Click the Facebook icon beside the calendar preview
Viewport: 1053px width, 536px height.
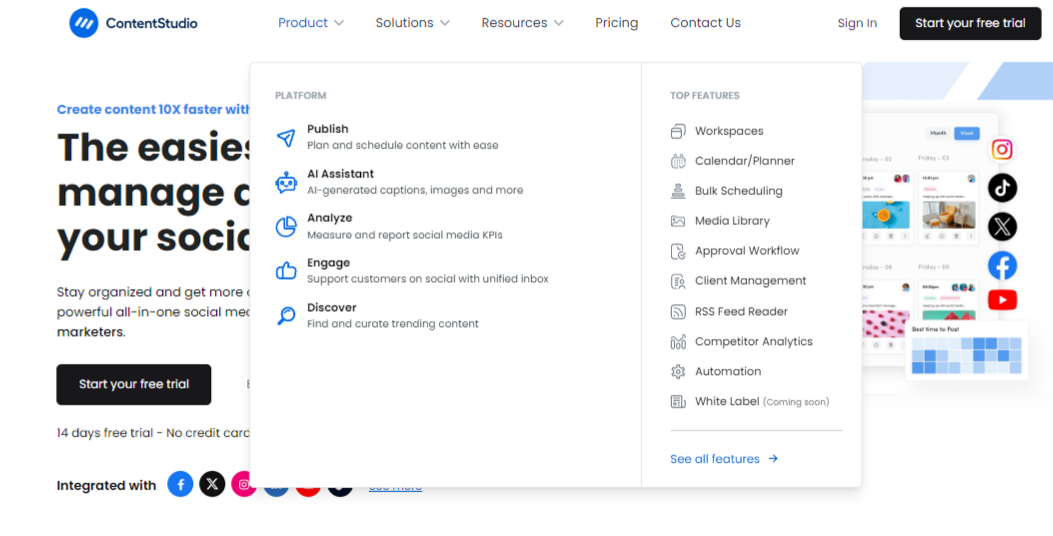pos(1002,266)
